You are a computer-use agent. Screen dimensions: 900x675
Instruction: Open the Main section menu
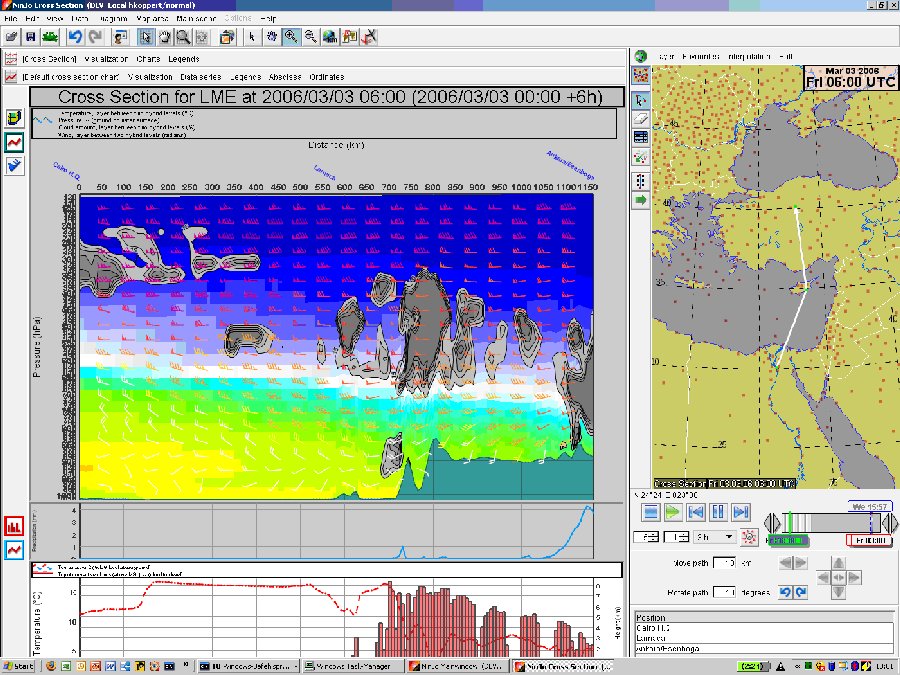point(196,19)
